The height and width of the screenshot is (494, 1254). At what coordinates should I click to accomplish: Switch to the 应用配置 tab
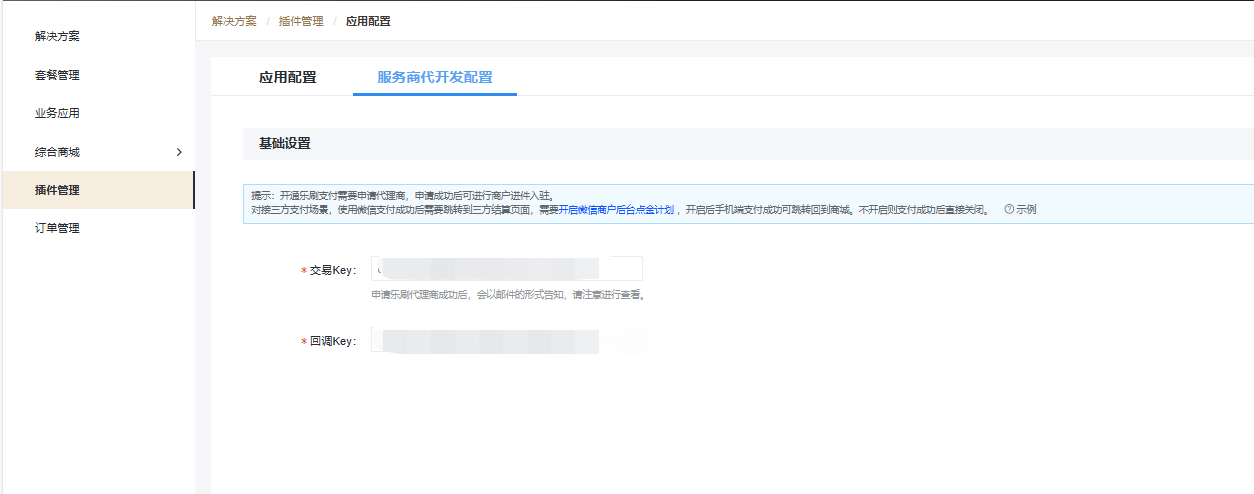pos(287,77)
